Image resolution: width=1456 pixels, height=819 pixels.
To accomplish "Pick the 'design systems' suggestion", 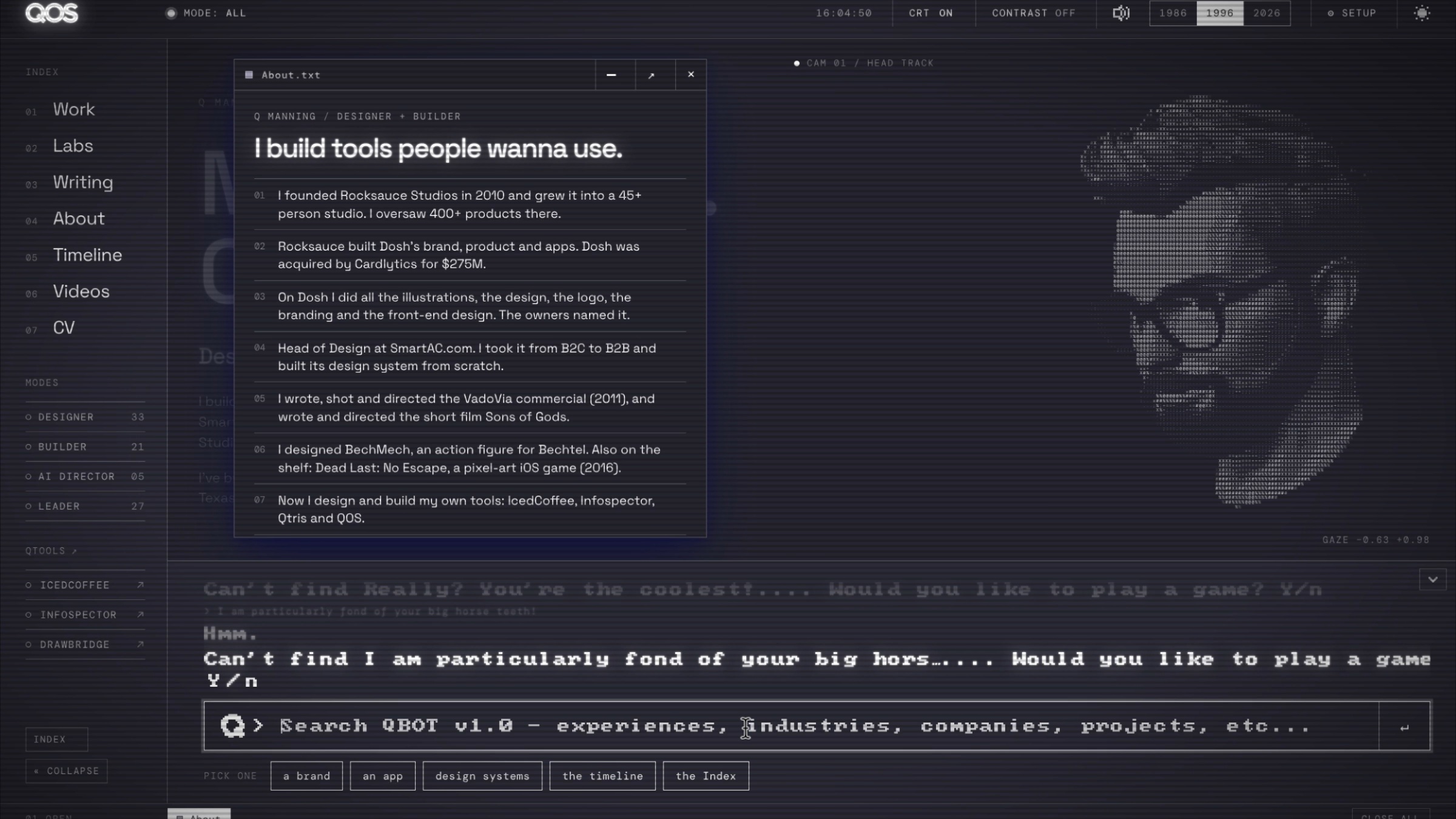I will (482, 776).
